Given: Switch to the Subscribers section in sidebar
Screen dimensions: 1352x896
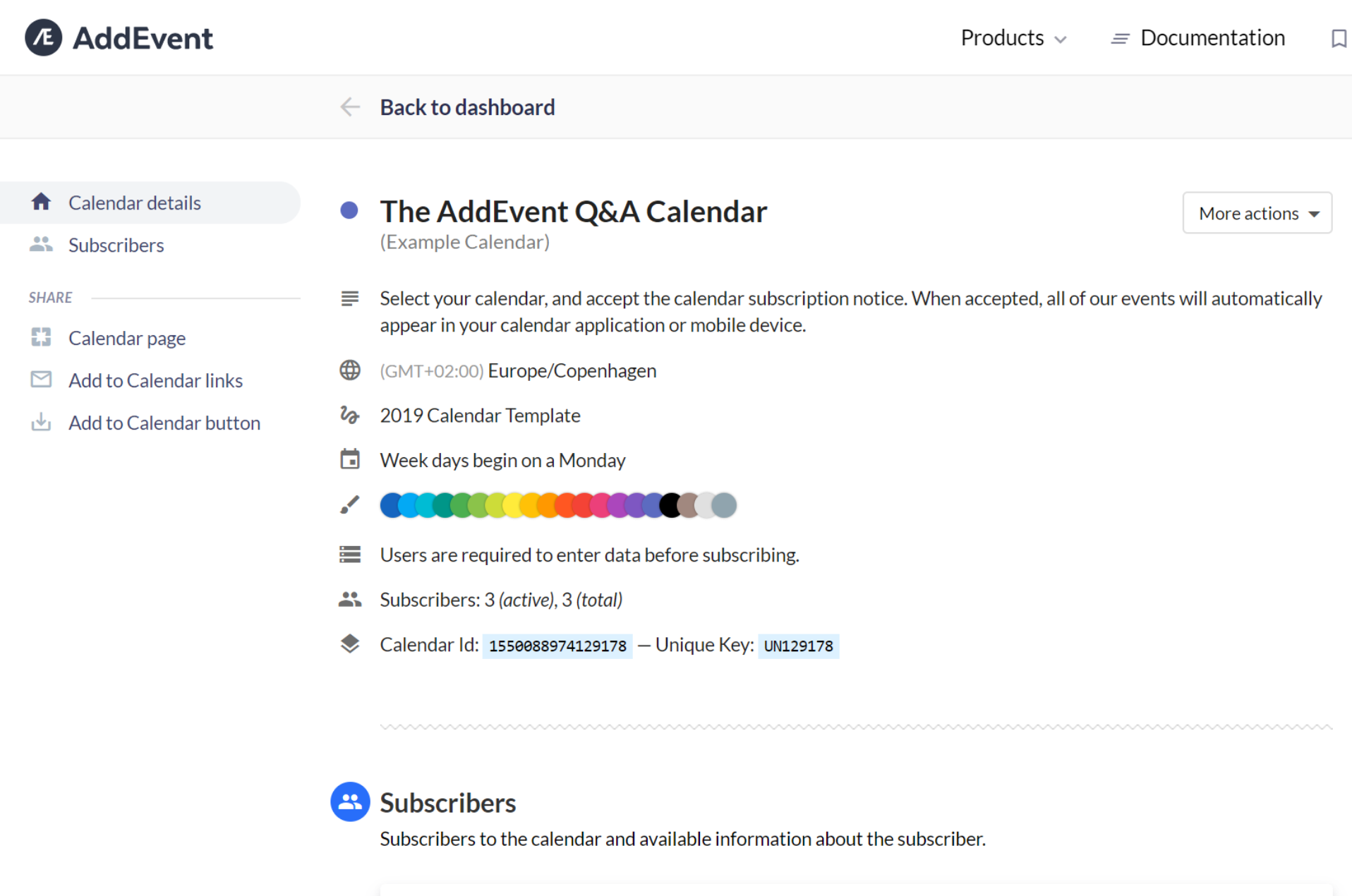Looking at the screenshot, I should pyautogui.click(x=116, y=244).
